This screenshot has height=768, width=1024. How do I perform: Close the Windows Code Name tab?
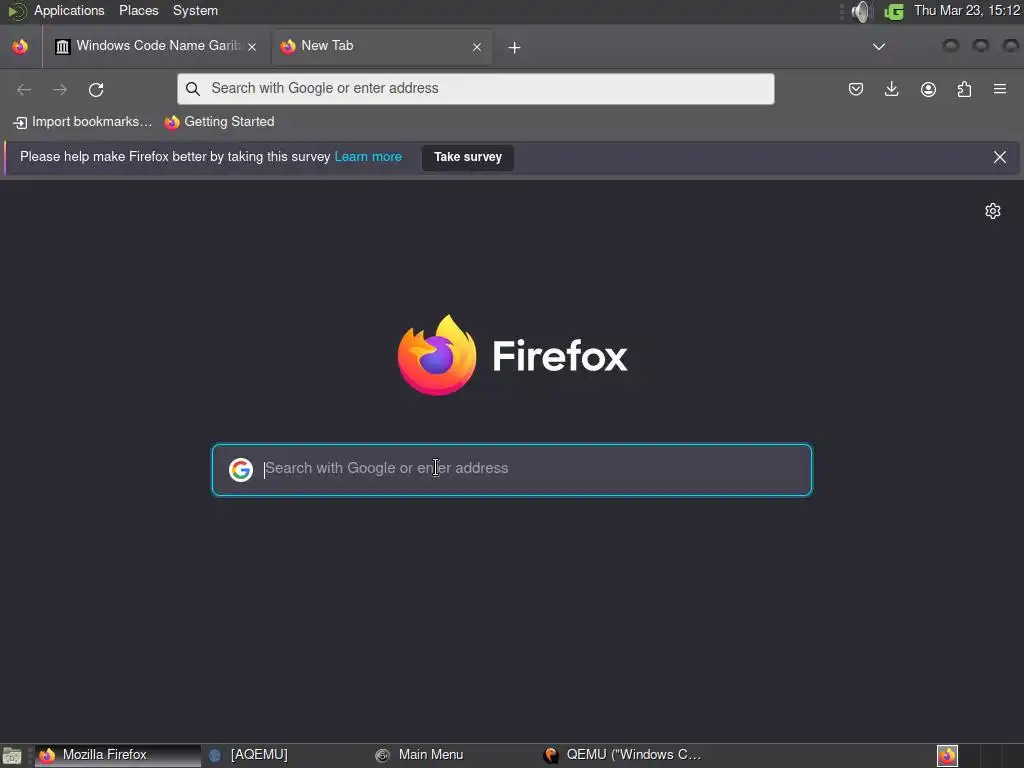252,47
